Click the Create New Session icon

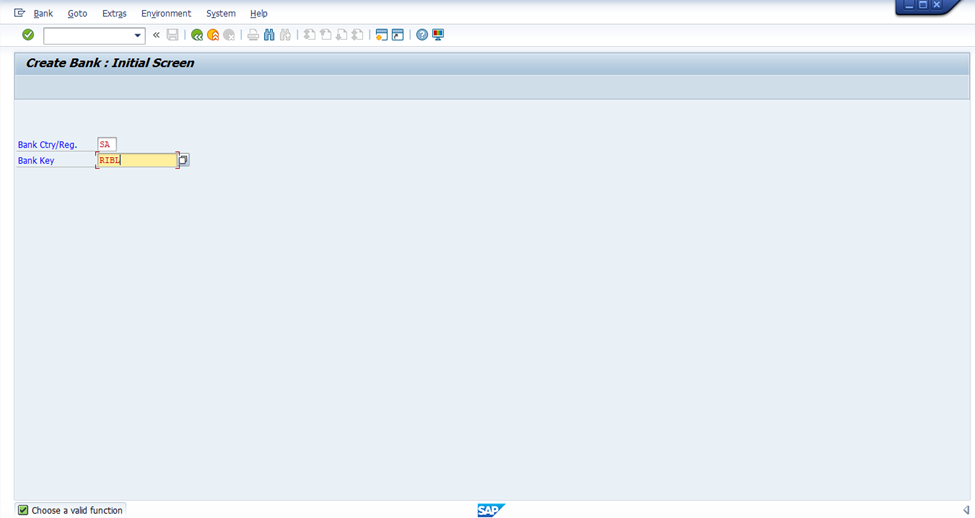(x=382, y=35)
